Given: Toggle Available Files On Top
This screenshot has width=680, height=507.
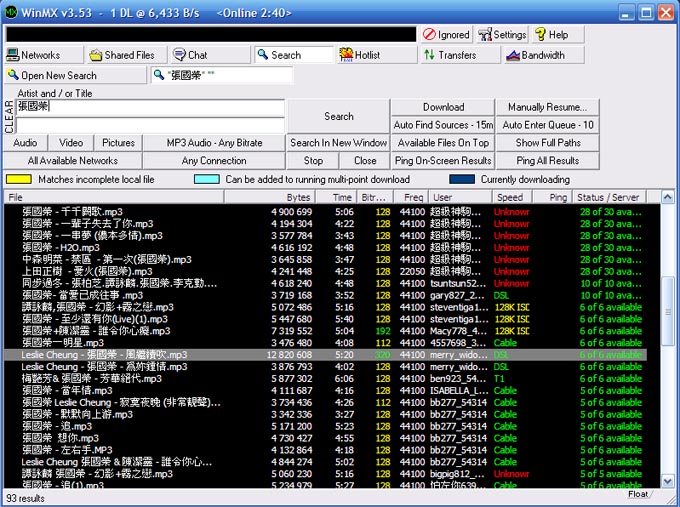Looking at the screenshot, I should click(443, 143).
